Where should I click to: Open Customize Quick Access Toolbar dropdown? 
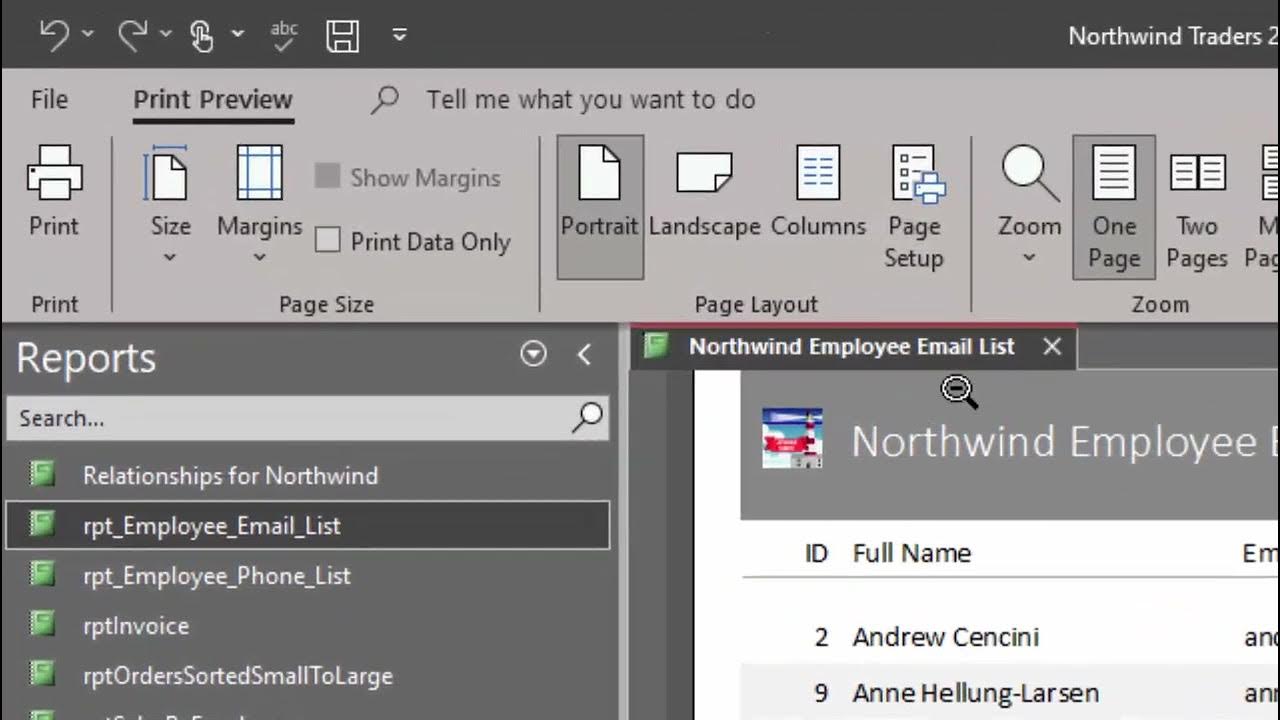(x=399, y=35)
